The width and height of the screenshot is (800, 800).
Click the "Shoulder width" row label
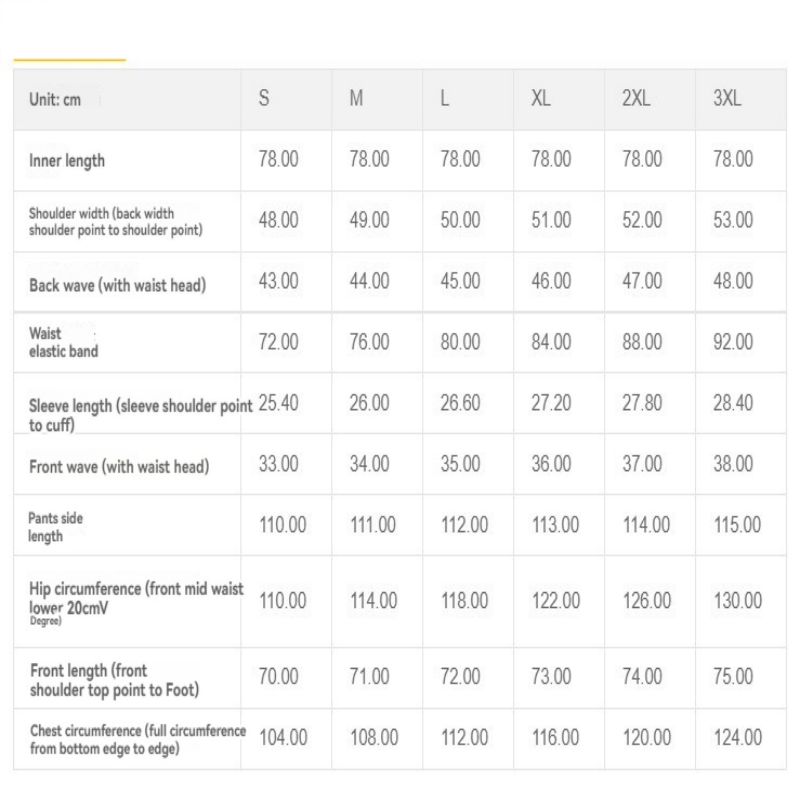pyautogui.click(x=115, y=221)
